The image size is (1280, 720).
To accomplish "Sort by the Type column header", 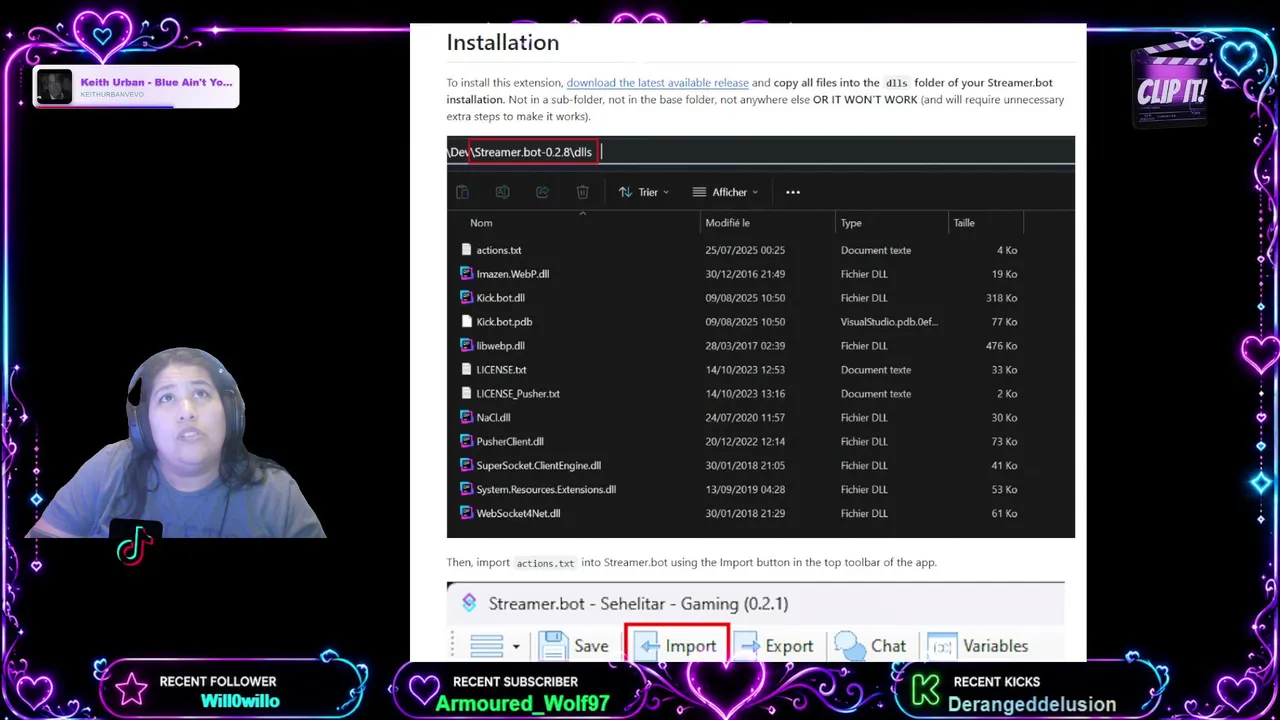I will pyautogui.click(x=851, y=223).
